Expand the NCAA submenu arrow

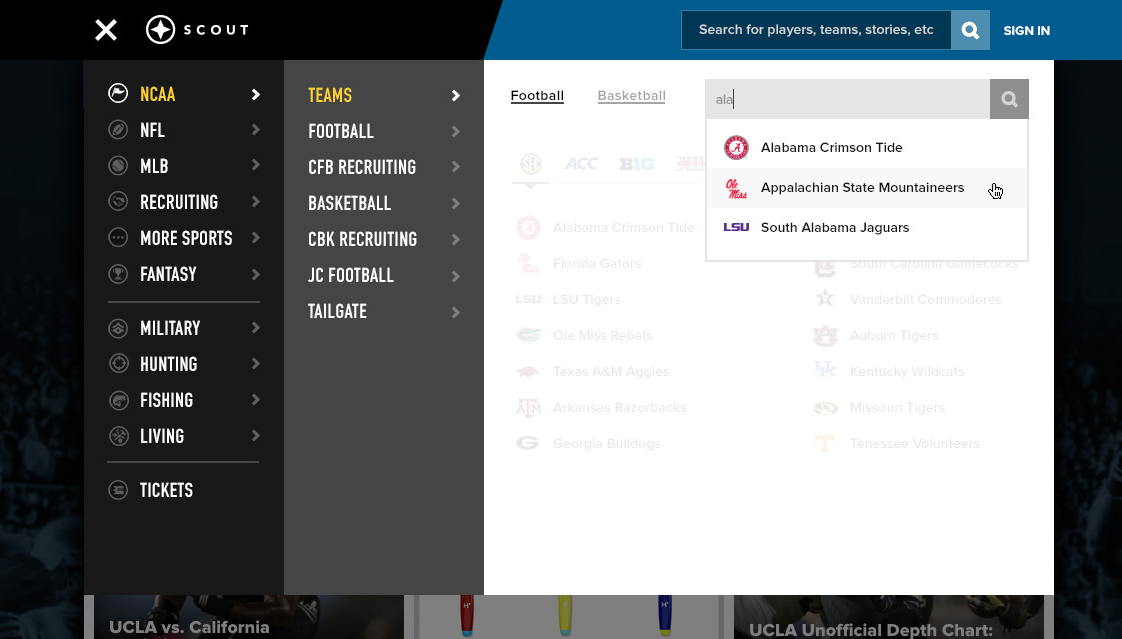pos(255,94)
